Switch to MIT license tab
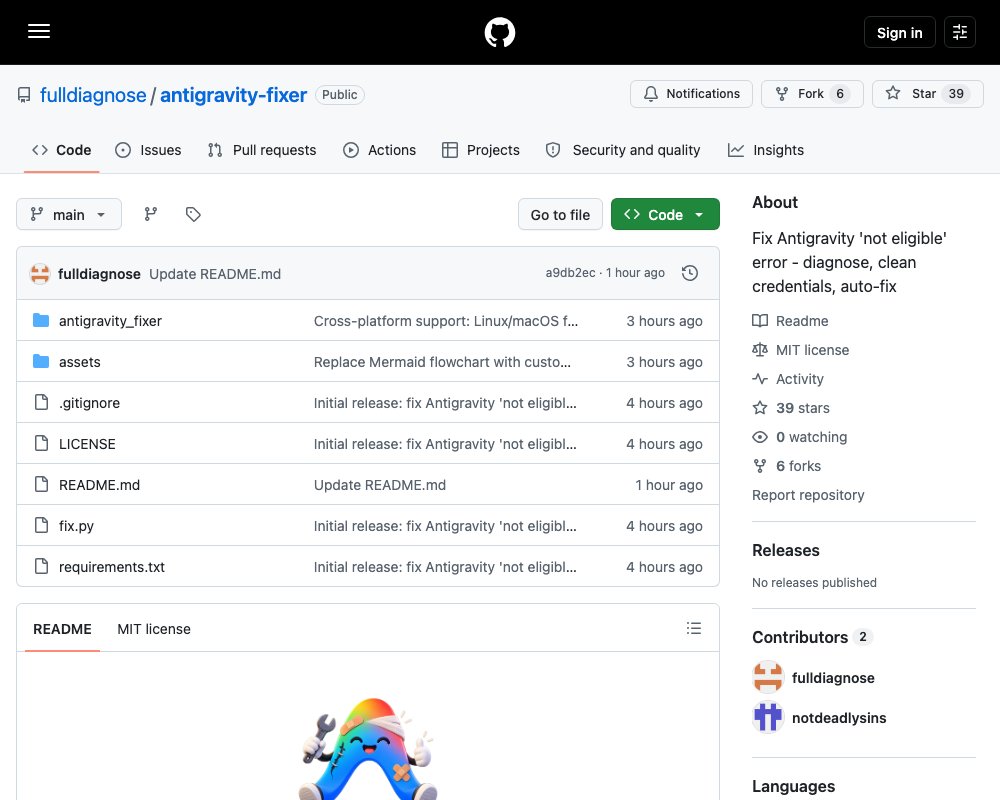1000x800 pixels. [154, 629]
